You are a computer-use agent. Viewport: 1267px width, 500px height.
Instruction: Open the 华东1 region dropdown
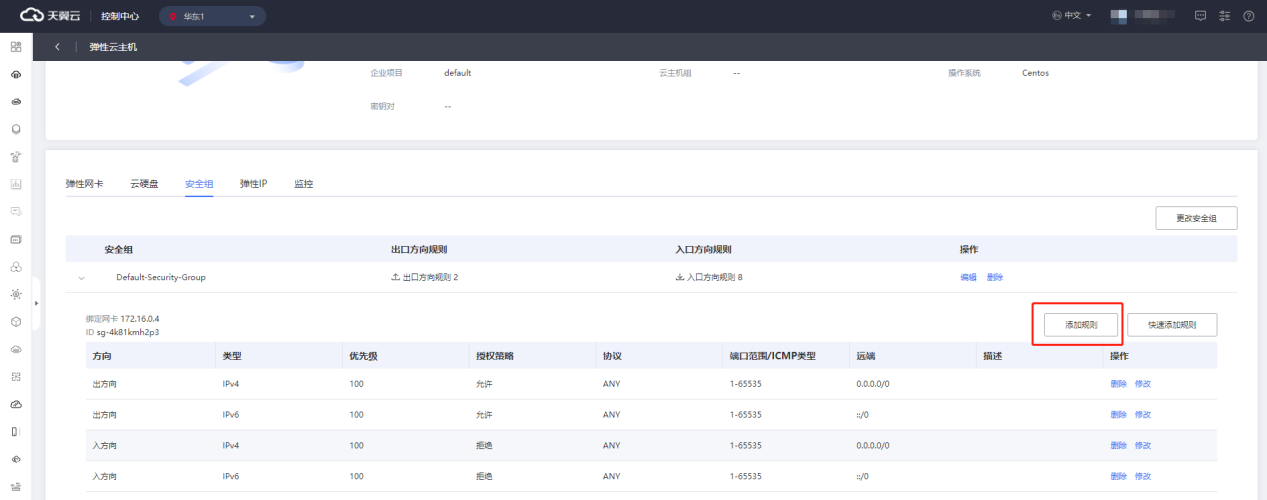point(212,17)
